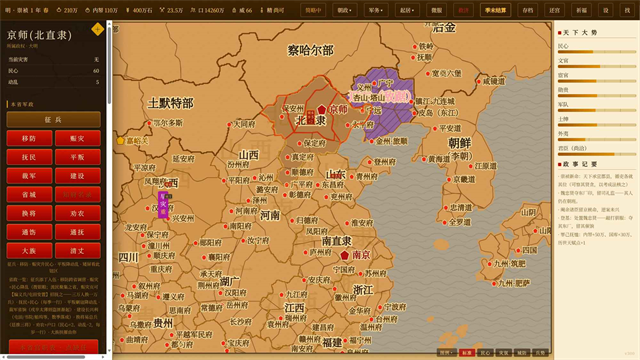Click the 民心 bar in 天下大势
The image size is (640, 360).
[x=597, y=52]
